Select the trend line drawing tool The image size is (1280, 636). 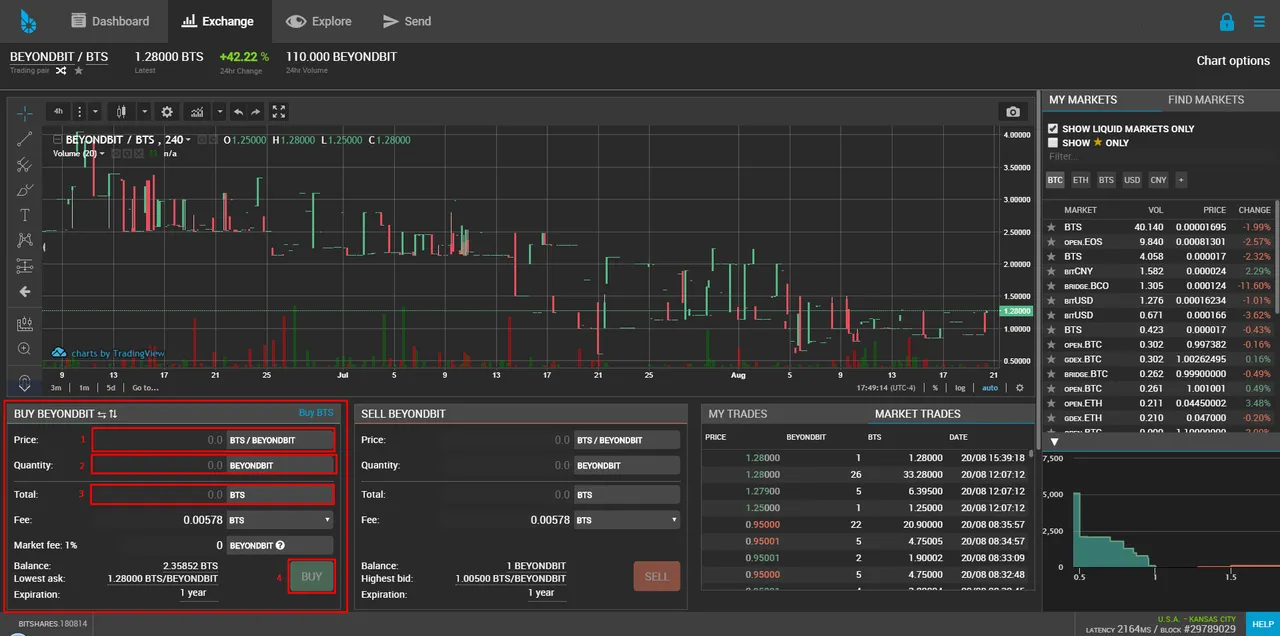[25, 139]
